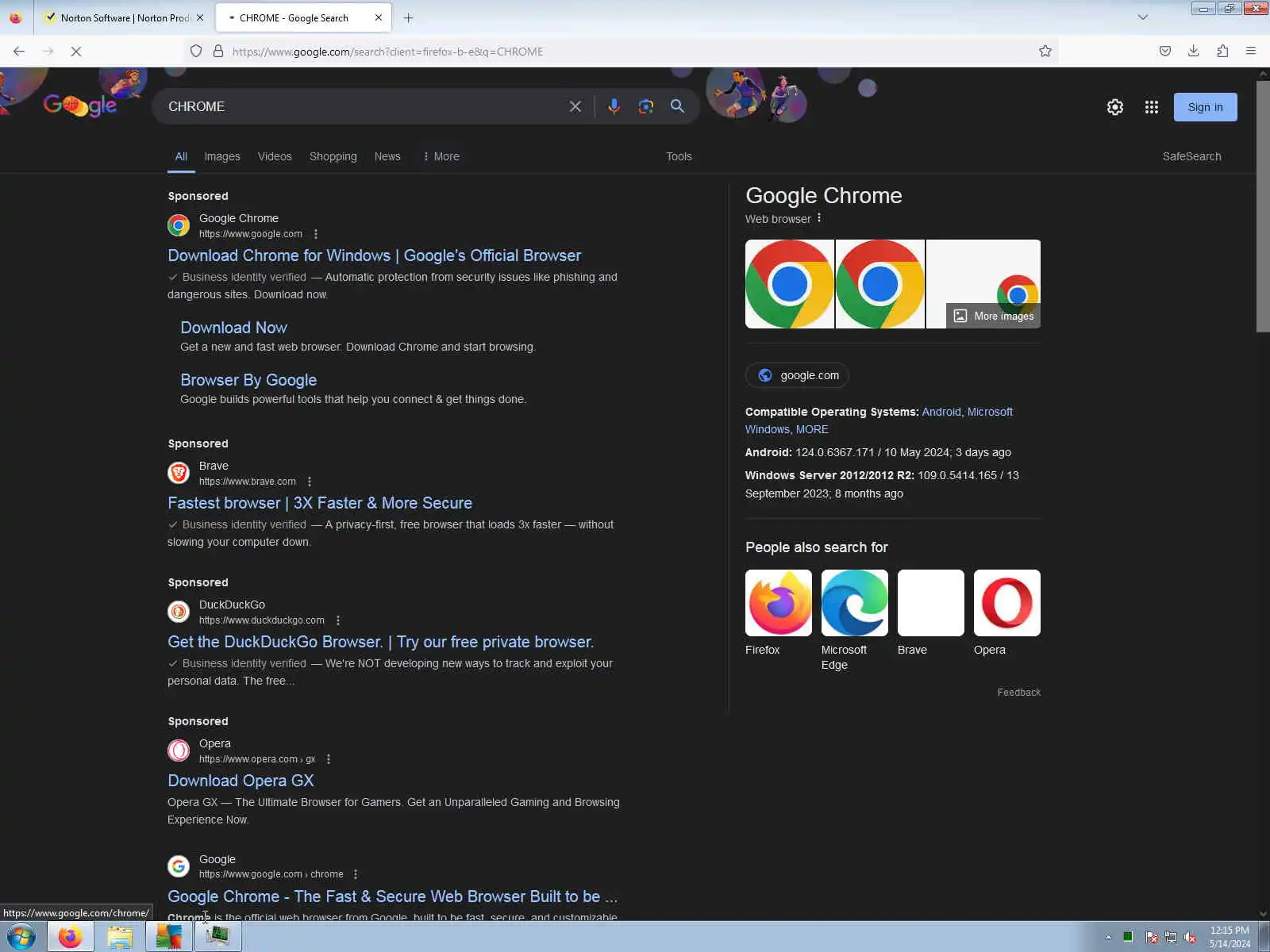The width and height of the screenshot is (1270, 952).
Task: Bookmark this page with star icon
Action: click(x=1045, y=52)
